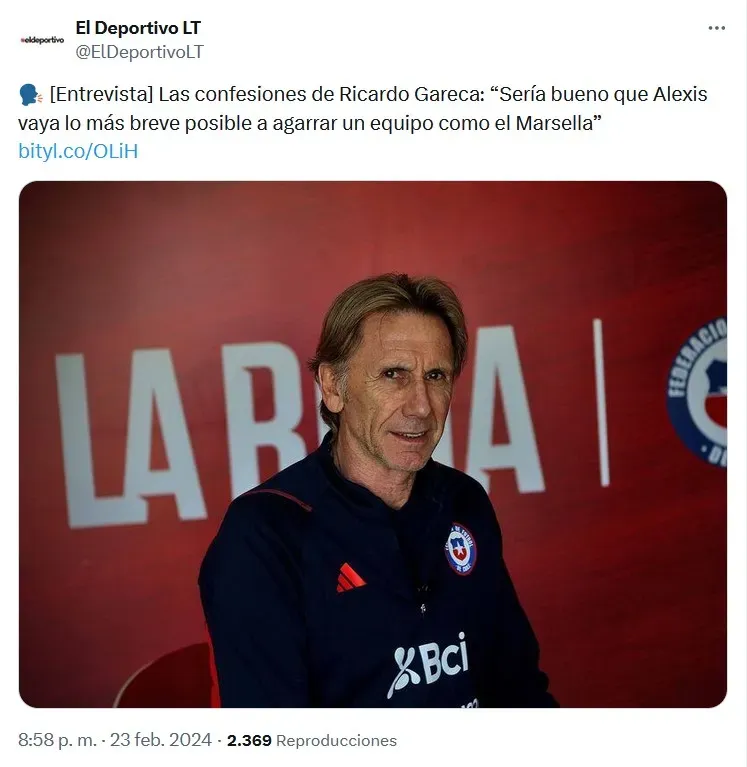Open the three-dot more options menu
747x767 pixels.
[716, 28]
